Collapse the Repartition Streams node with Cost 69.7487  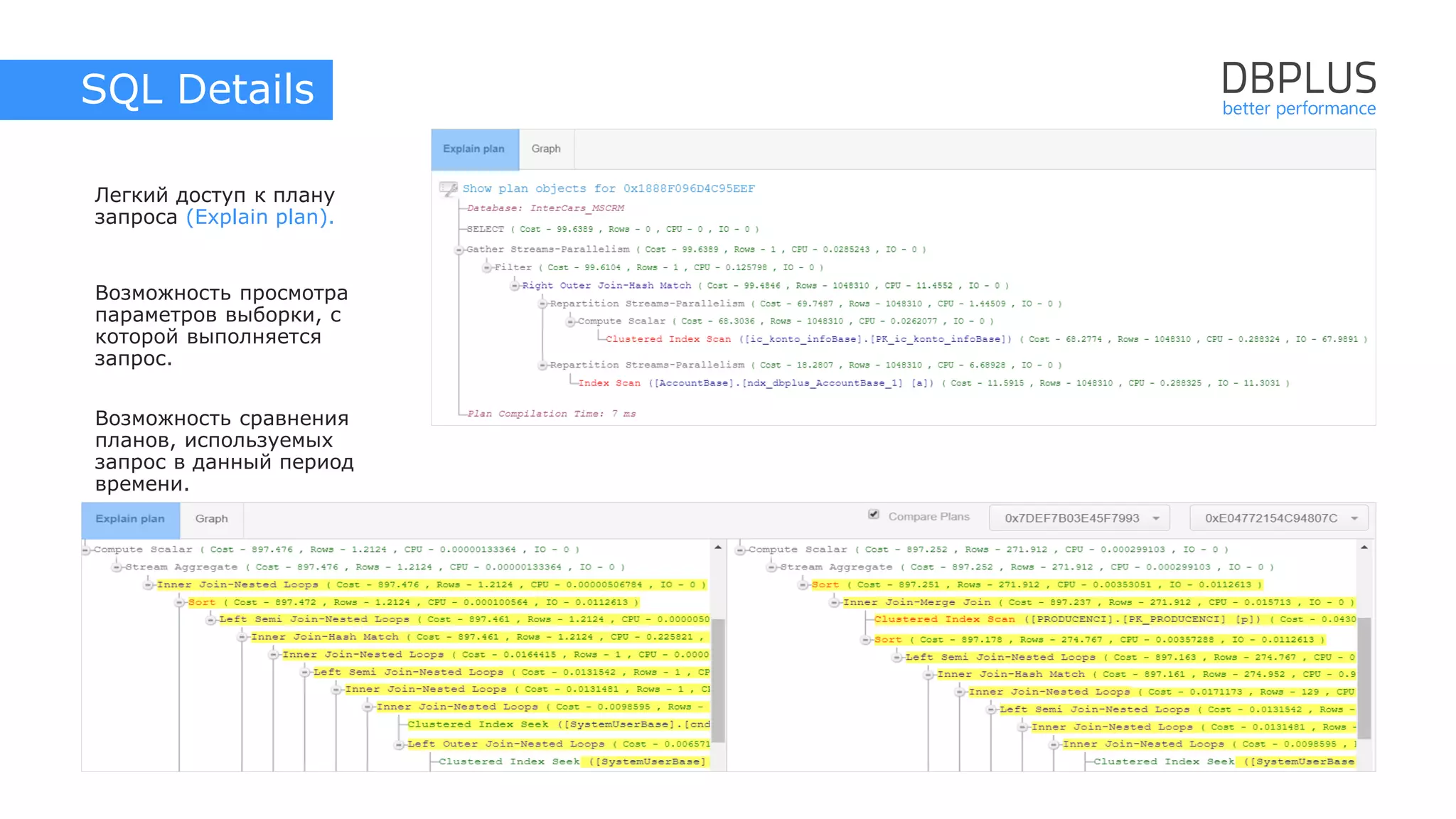(x=542, y=304)
